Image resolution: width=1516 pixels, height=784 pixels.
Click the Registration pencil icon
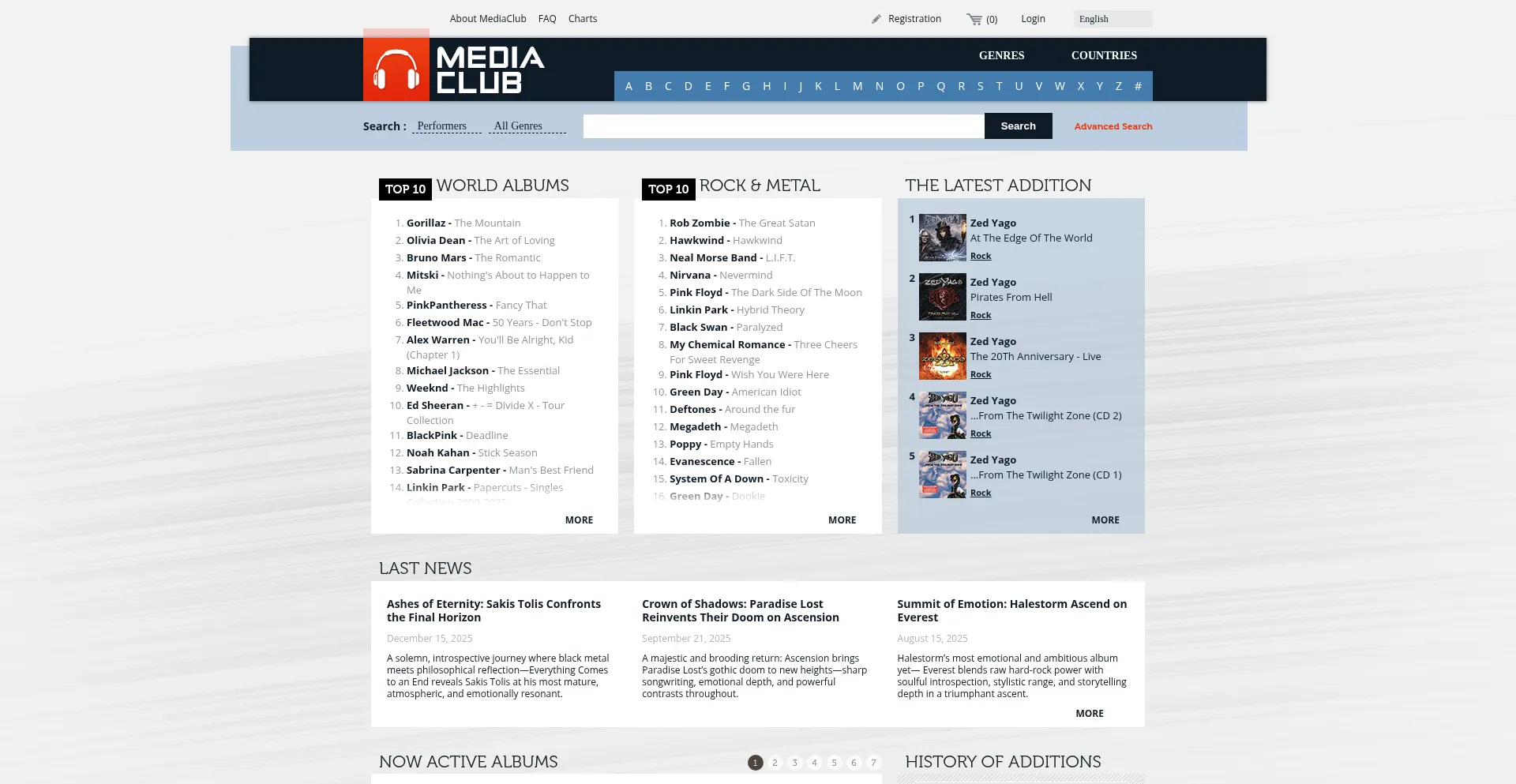(876, 19)
